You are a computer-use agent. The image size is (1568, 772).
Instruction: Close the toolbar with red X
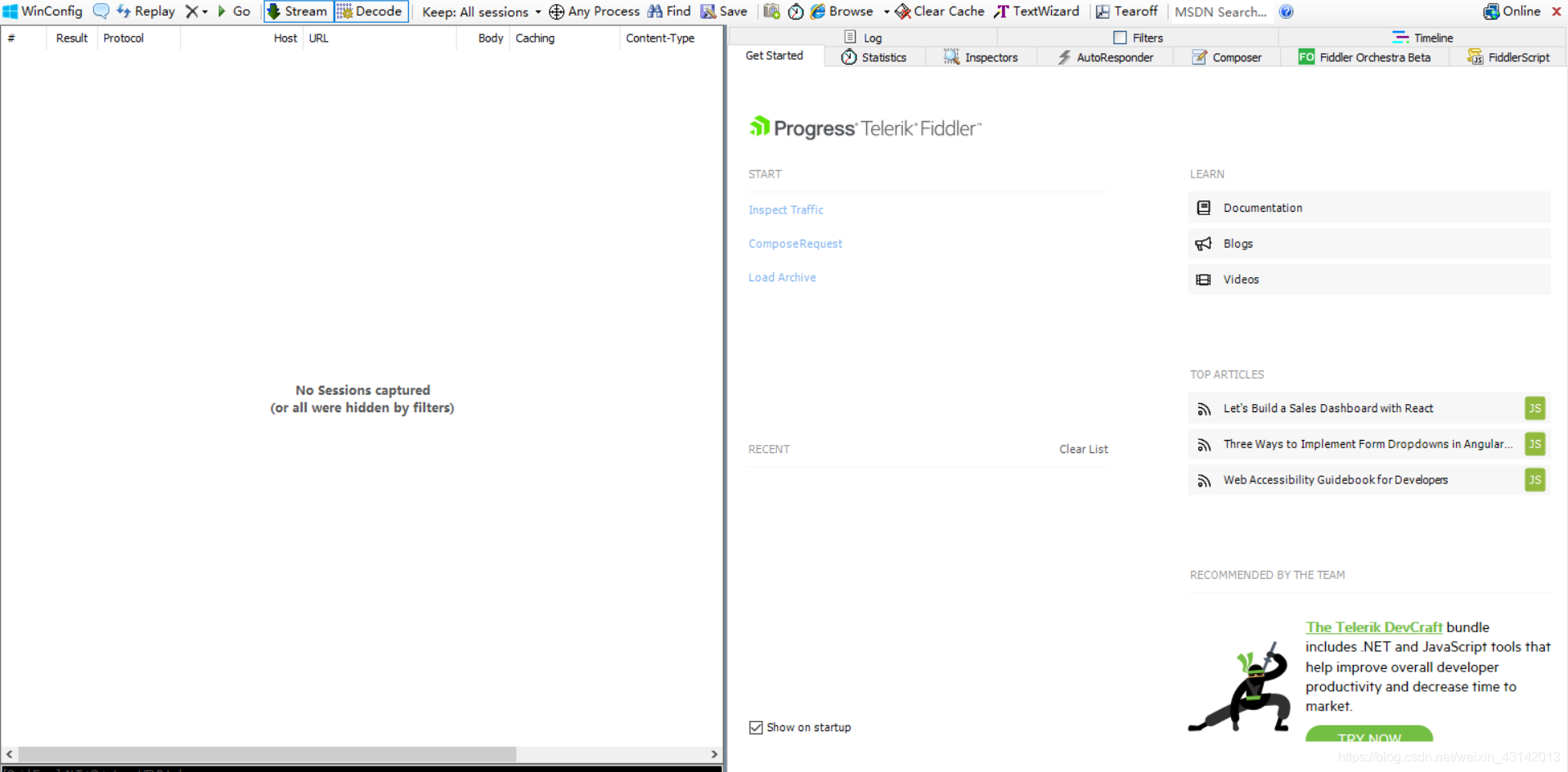(x=1557, y=11)
